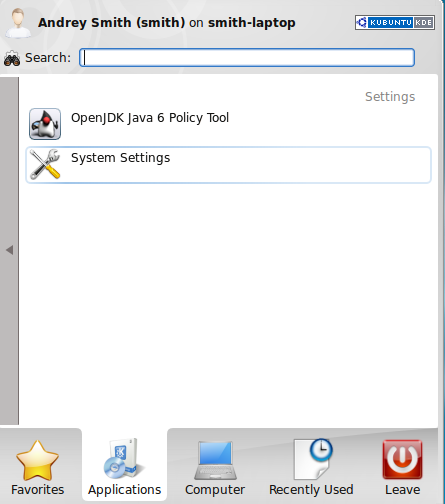Click the wrench and screwdriver icon
This screenshot has width=445, height=504.
tap(45, 164)
